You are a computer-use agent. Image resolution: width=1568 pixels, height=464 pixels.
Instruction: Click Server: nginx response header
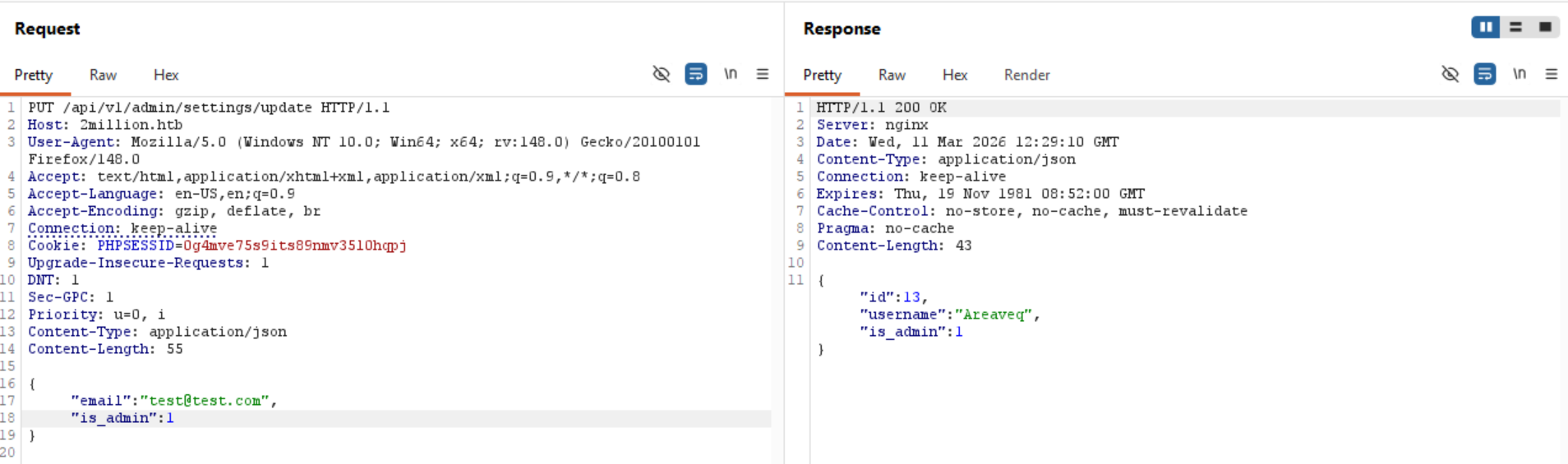[x=872, y=125]
